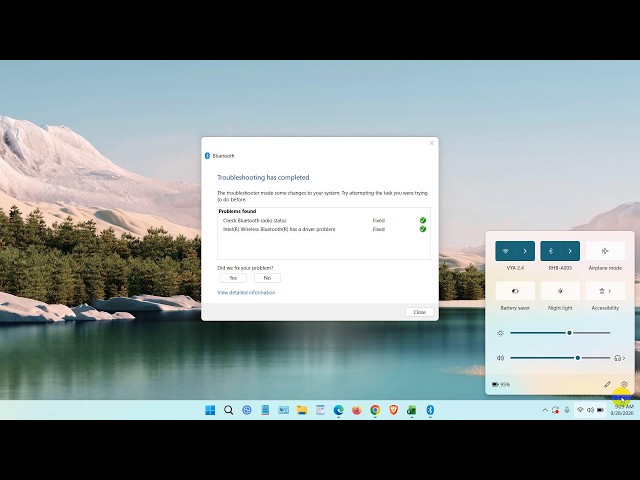
Task: Click the Bluetooth logo in dialog header
Action: point(207,156)
